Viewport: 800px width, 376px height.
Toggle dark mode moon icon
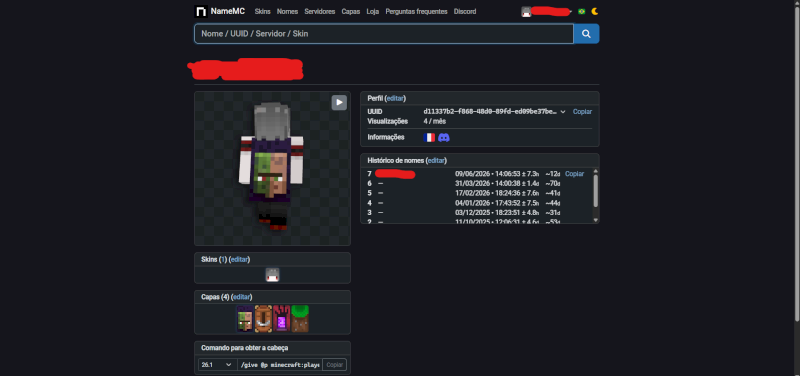594,11
